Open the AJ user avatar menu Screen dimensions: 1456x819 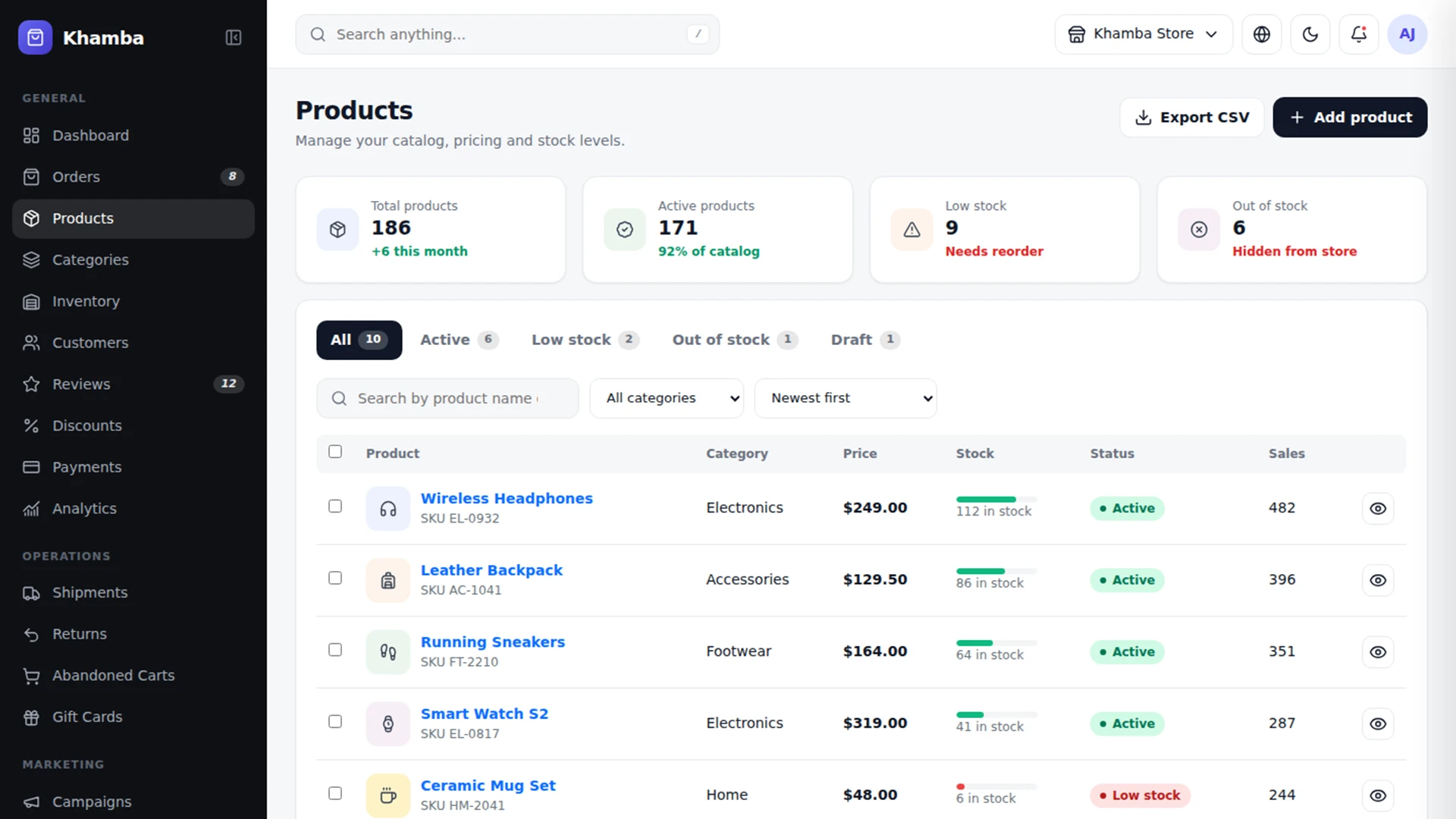click(1407, 34)
